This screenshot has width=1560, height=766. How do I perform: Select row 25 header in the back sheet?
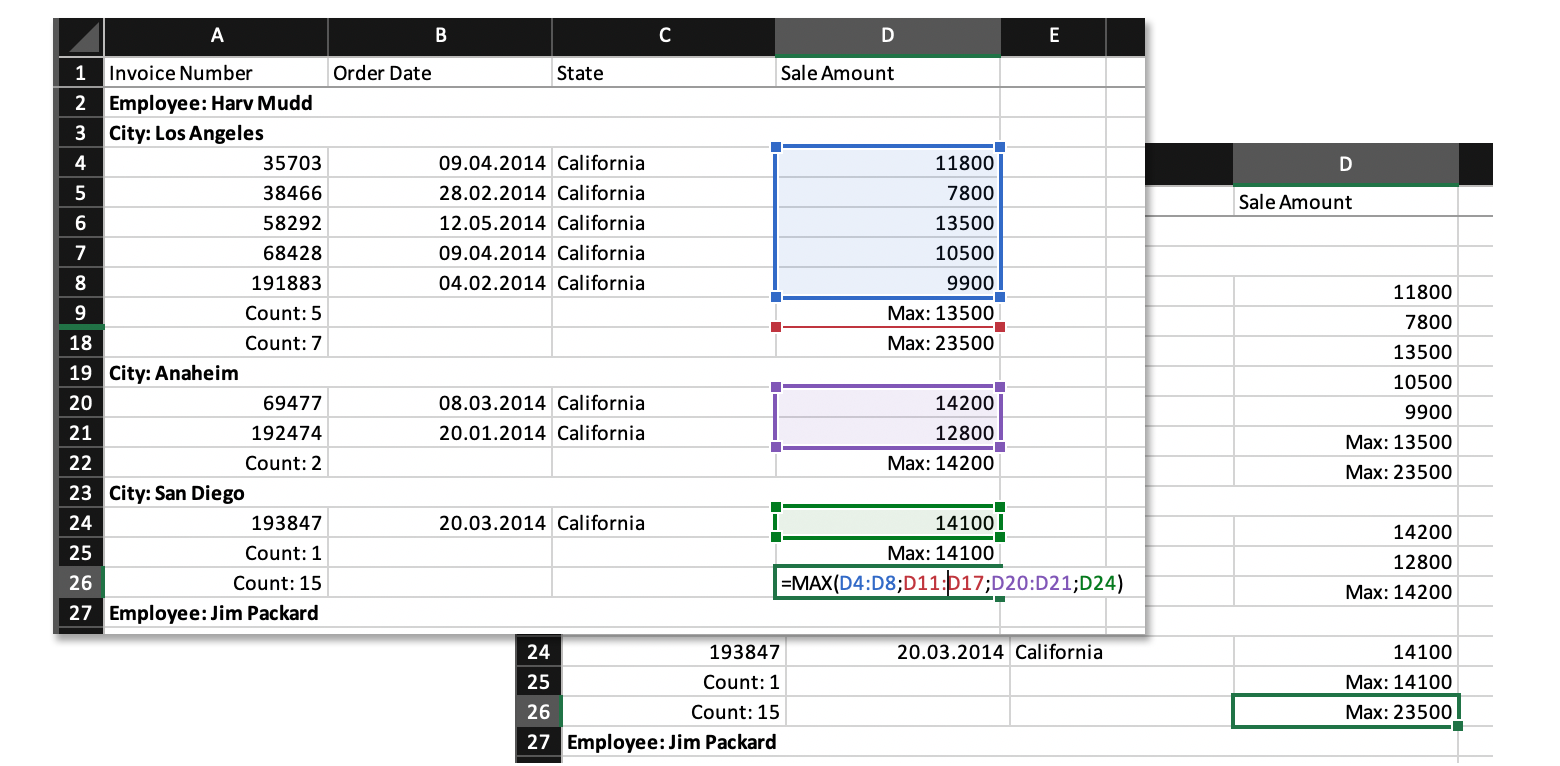click(x=538, y=683)
